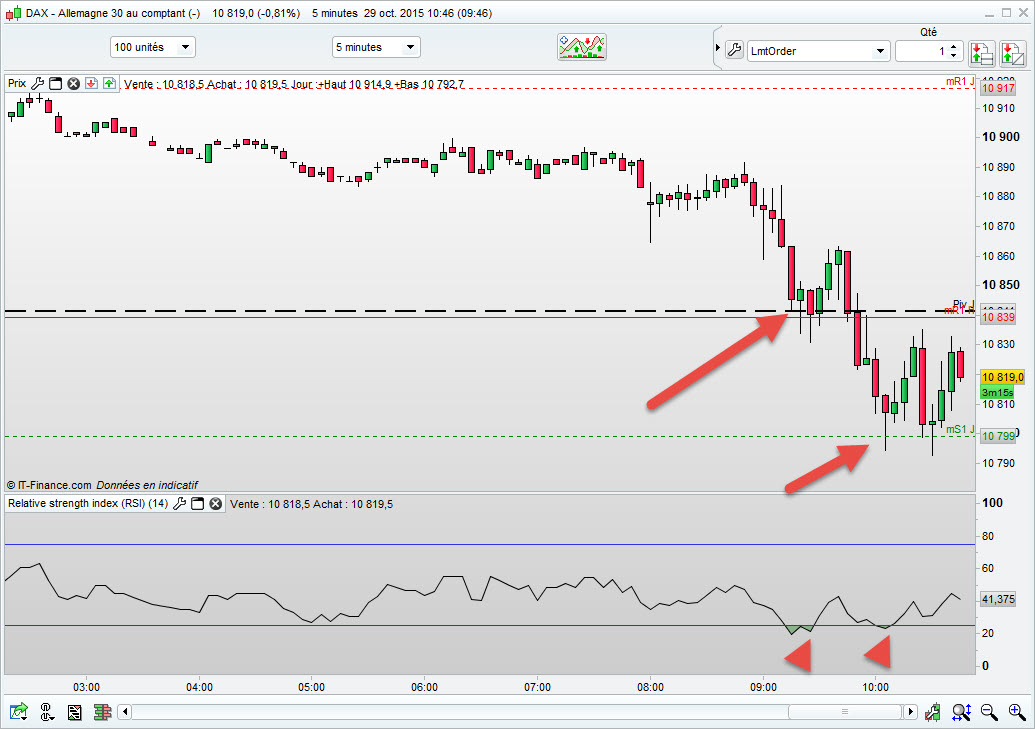Maximize the Prix price panel
Image resolution: width=1035 pixels, height=729 pixels.
coord(56,83)
